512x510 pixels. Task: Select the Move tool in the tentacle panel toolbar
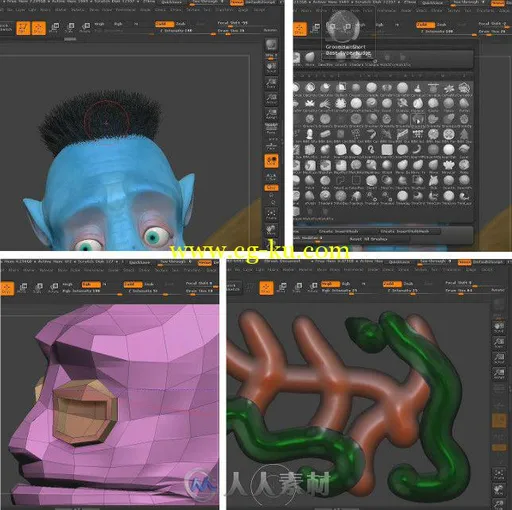pos(282,288)
